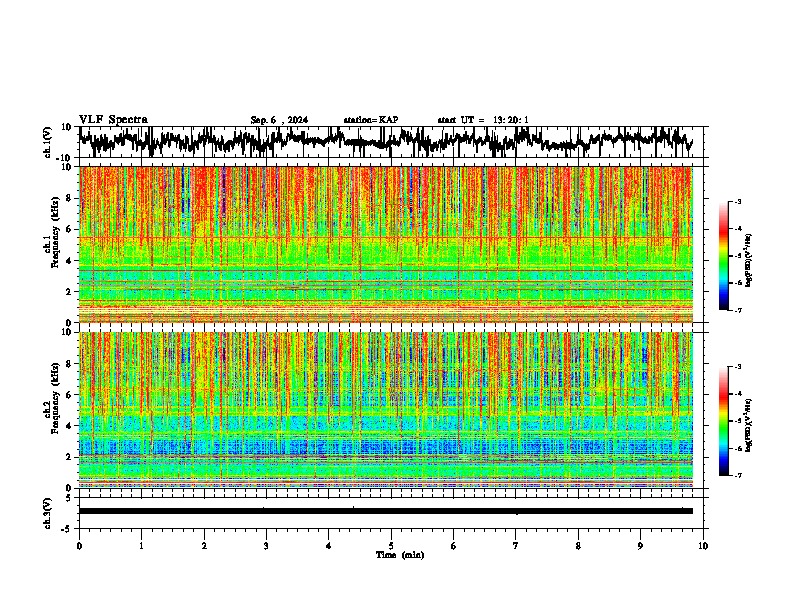Screen dimensions: 792x612
Task: Click the solid black ch.3 signal band
Action: [386, 511]
